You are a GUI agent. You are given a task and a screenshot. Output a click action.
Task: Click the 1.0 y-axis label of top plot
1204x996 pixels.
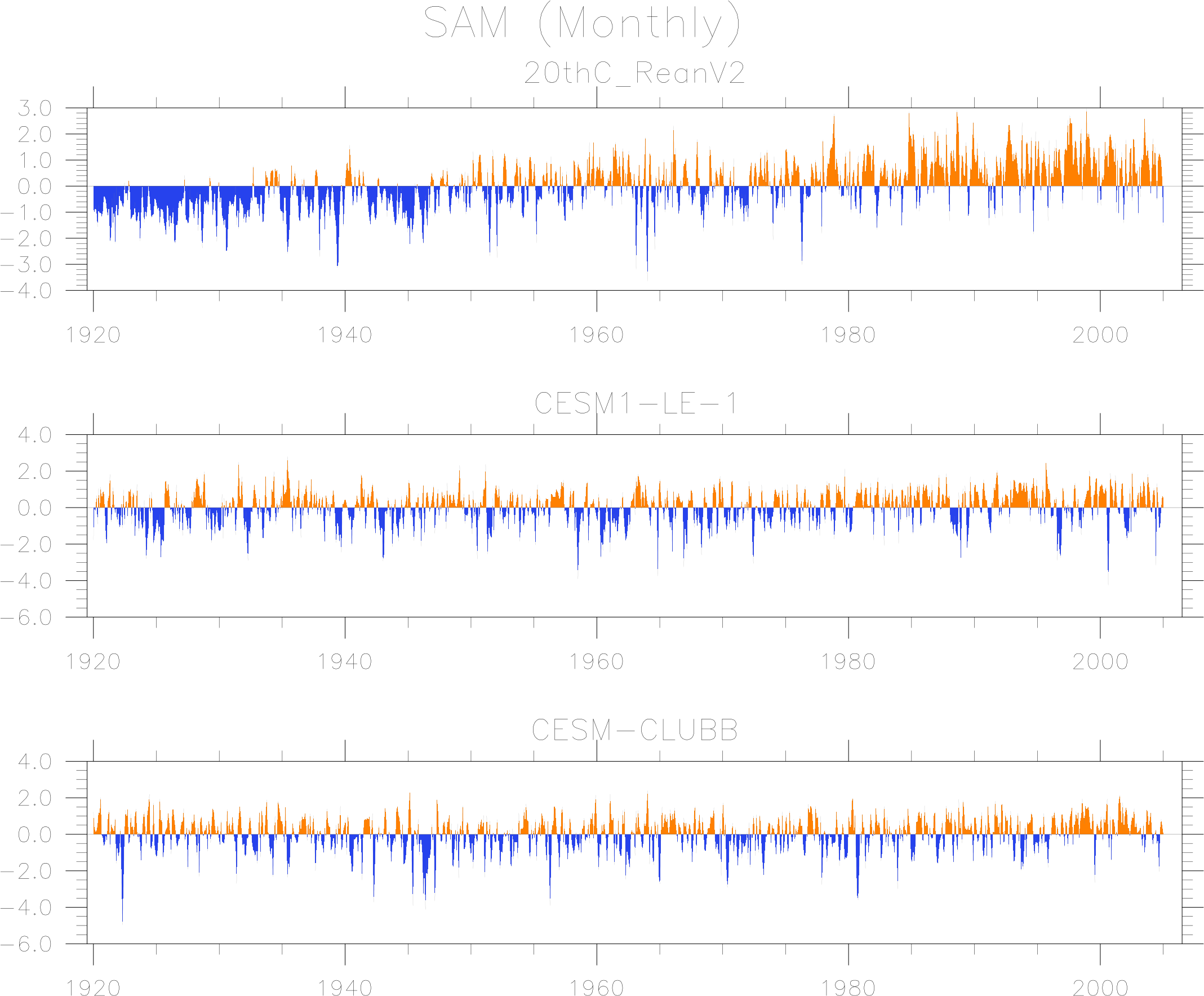pos(34,161)
